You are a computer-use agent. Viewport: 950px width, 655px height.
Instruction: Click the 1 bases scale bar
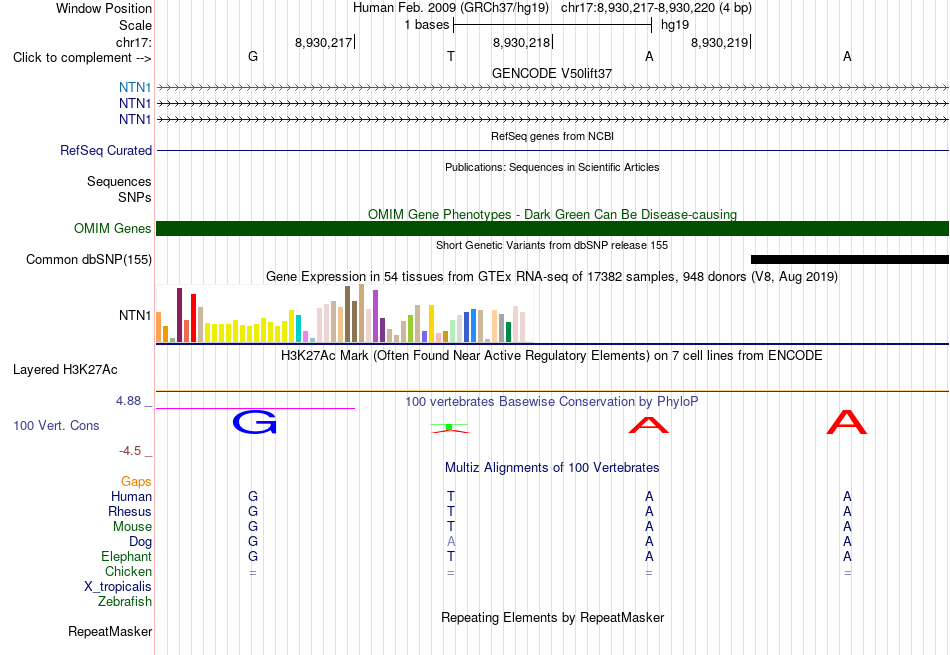tap(552, 25)
